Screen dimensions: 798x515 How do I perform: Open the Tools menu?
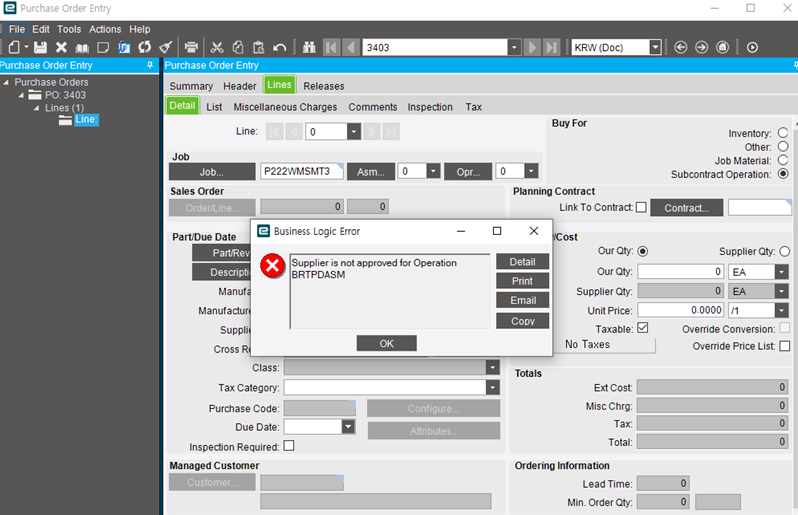click(x=69, y=29)
